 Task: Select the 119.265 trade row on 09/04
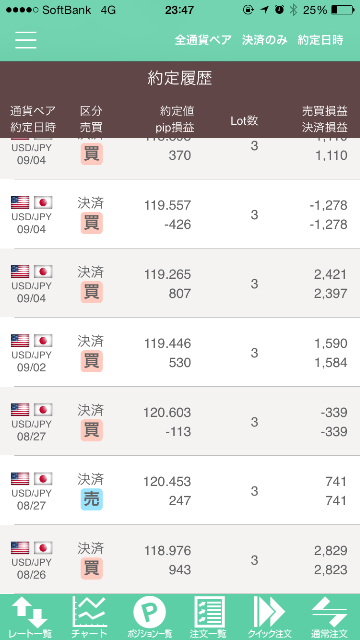[x=180, y=283]
